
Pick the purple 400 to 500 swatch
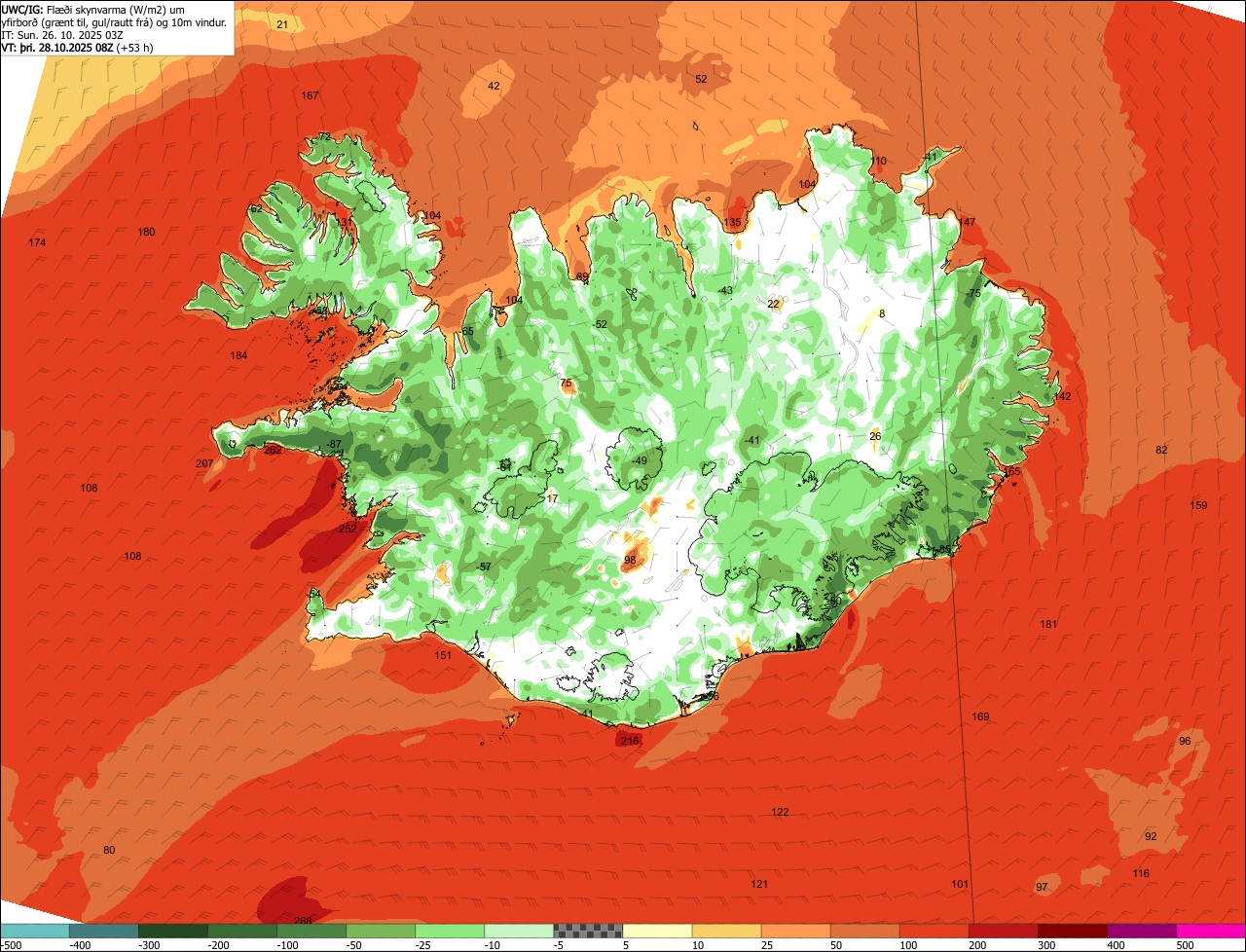1142,931
